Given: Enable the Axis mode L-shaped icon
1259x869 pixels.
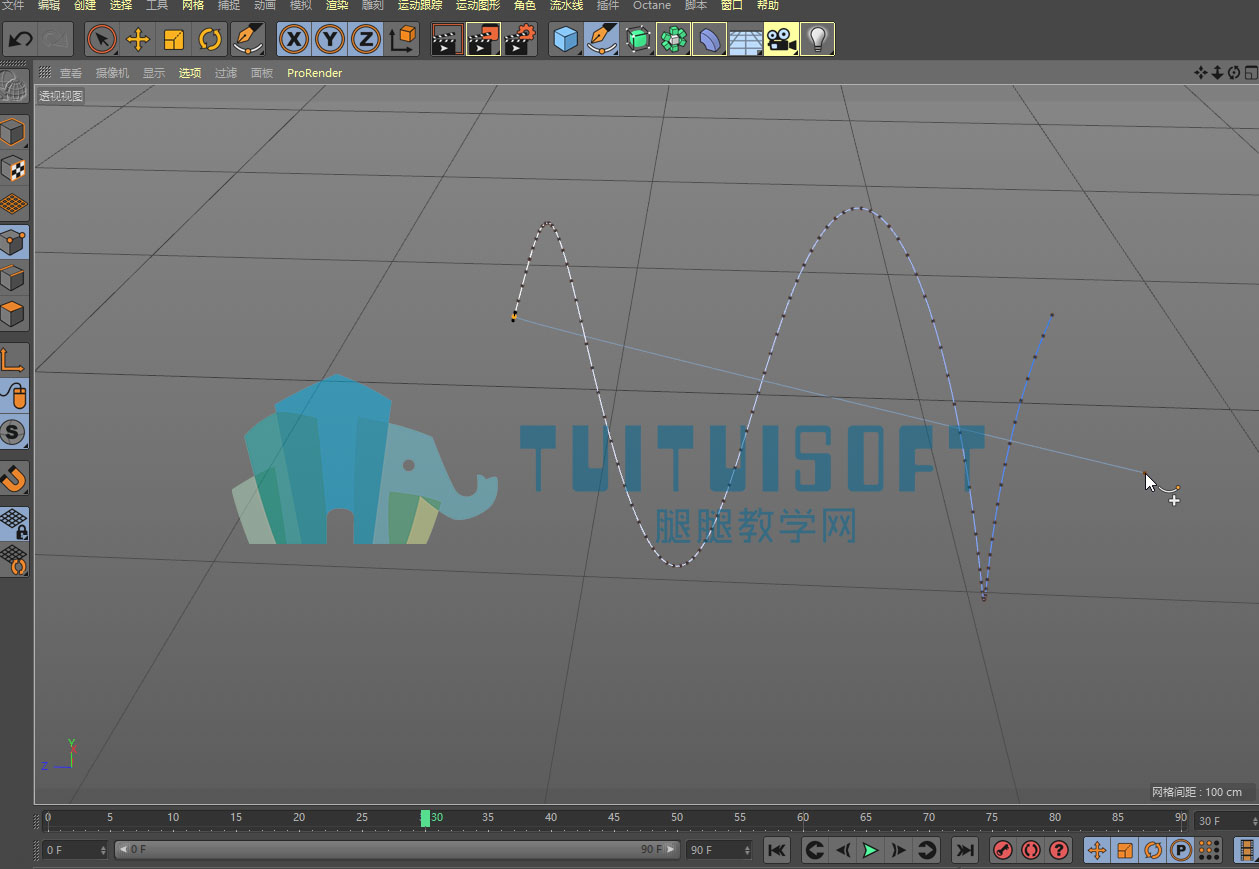Looking at the screenshot, I should tap(14, 360).
